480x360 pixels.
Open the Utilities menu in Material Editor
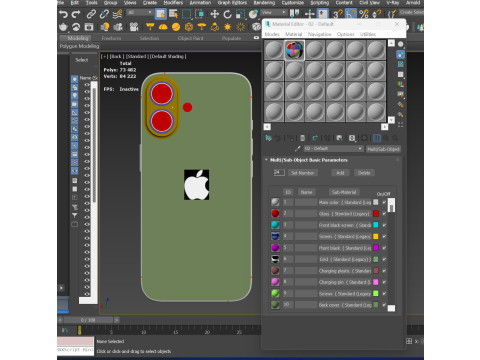[368, 34]
